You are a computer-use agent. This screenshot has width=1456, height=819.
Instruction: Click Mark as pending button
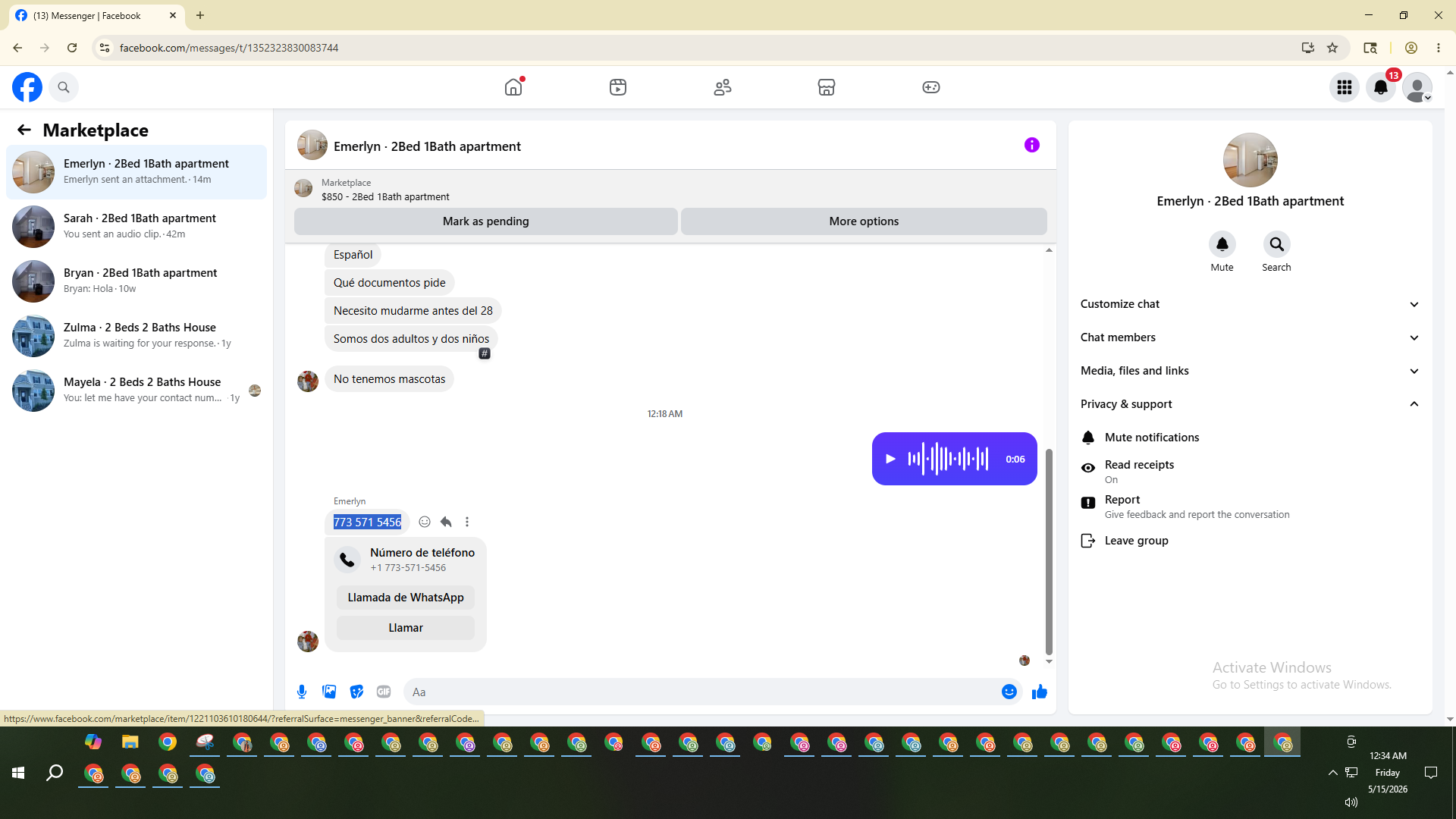coord(486,221)
